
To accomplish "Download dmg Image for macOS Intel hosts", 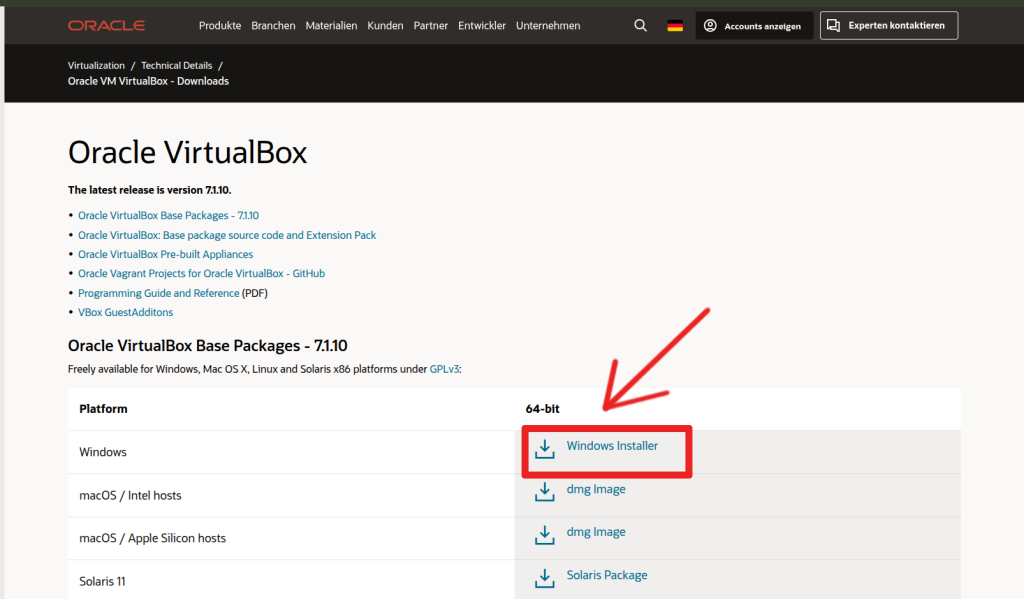I will coord(596,489).
